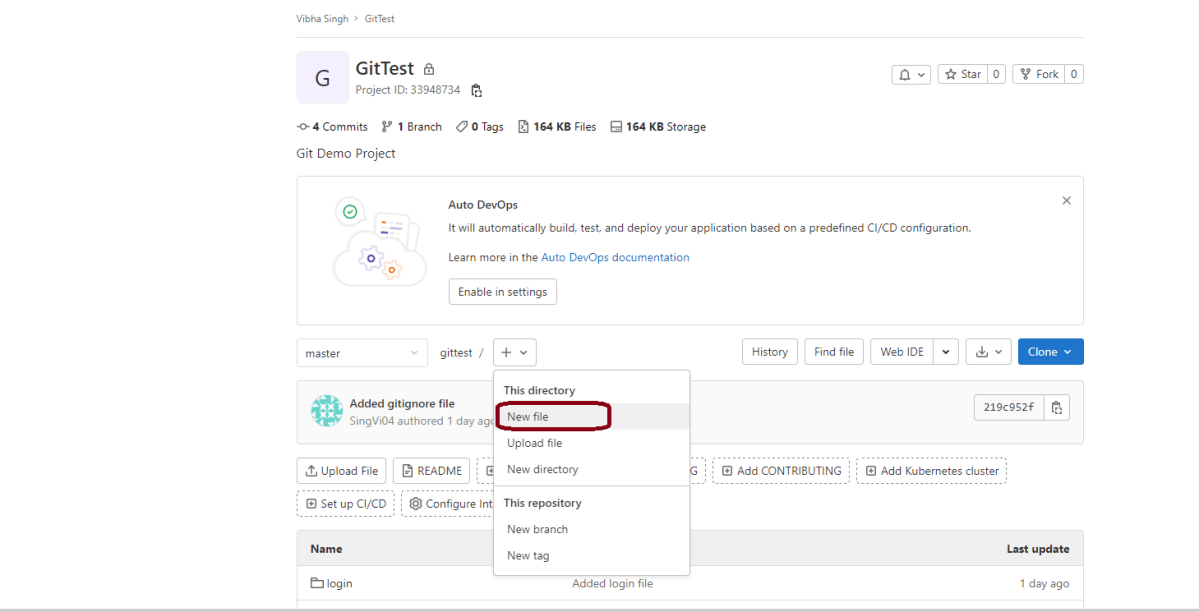Choose Upload file in the dropdown menu
Viewport: 1199px width, 612px height.
[534, 443]
